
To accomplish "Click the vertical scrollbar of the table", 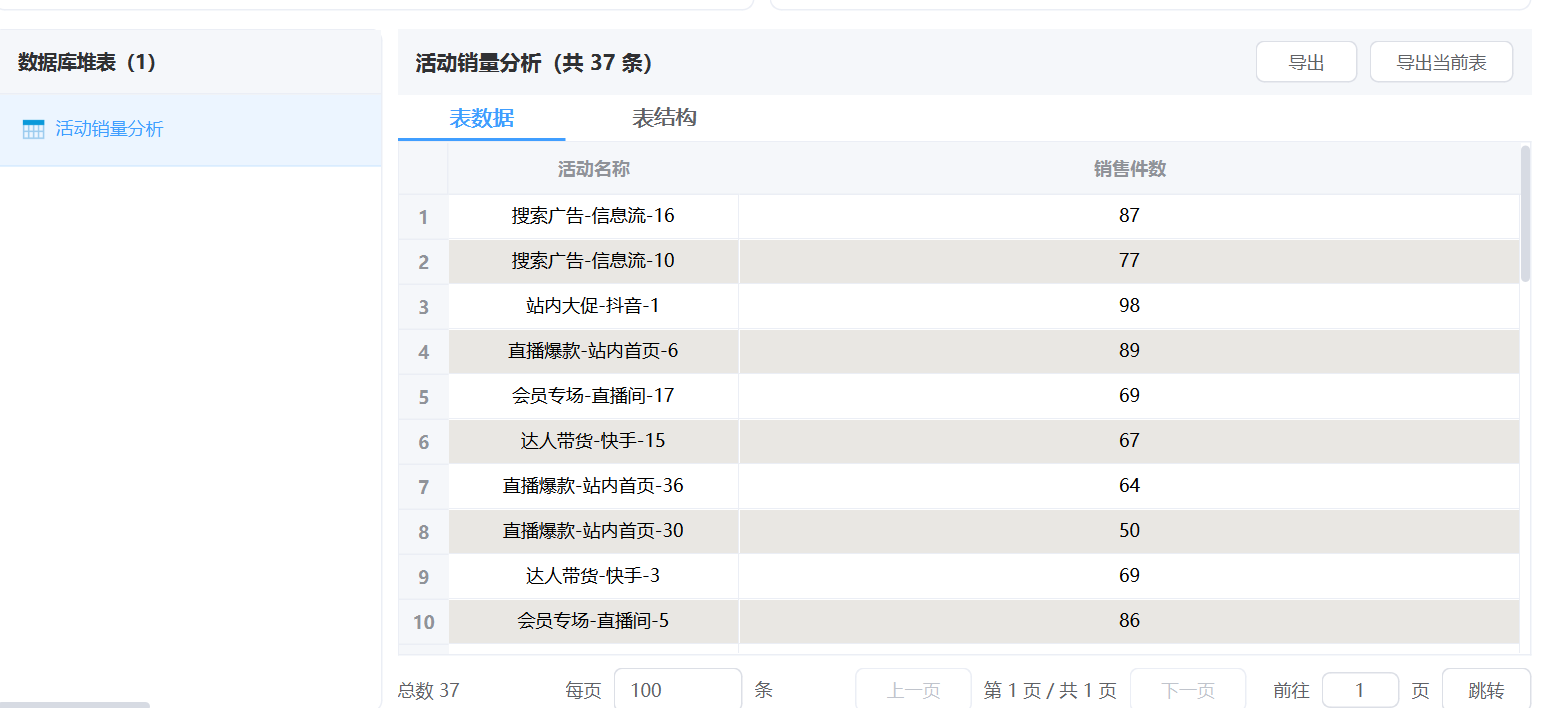I will [x=1525, y=215].
